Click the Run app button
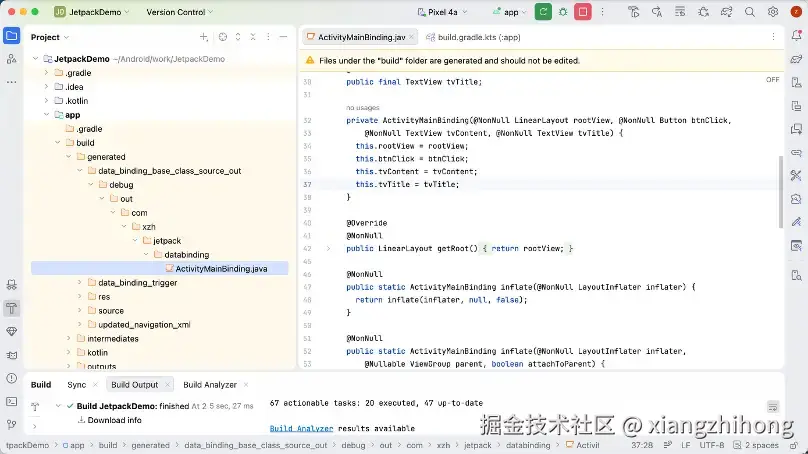808x454 pixels. click(543, 12)
